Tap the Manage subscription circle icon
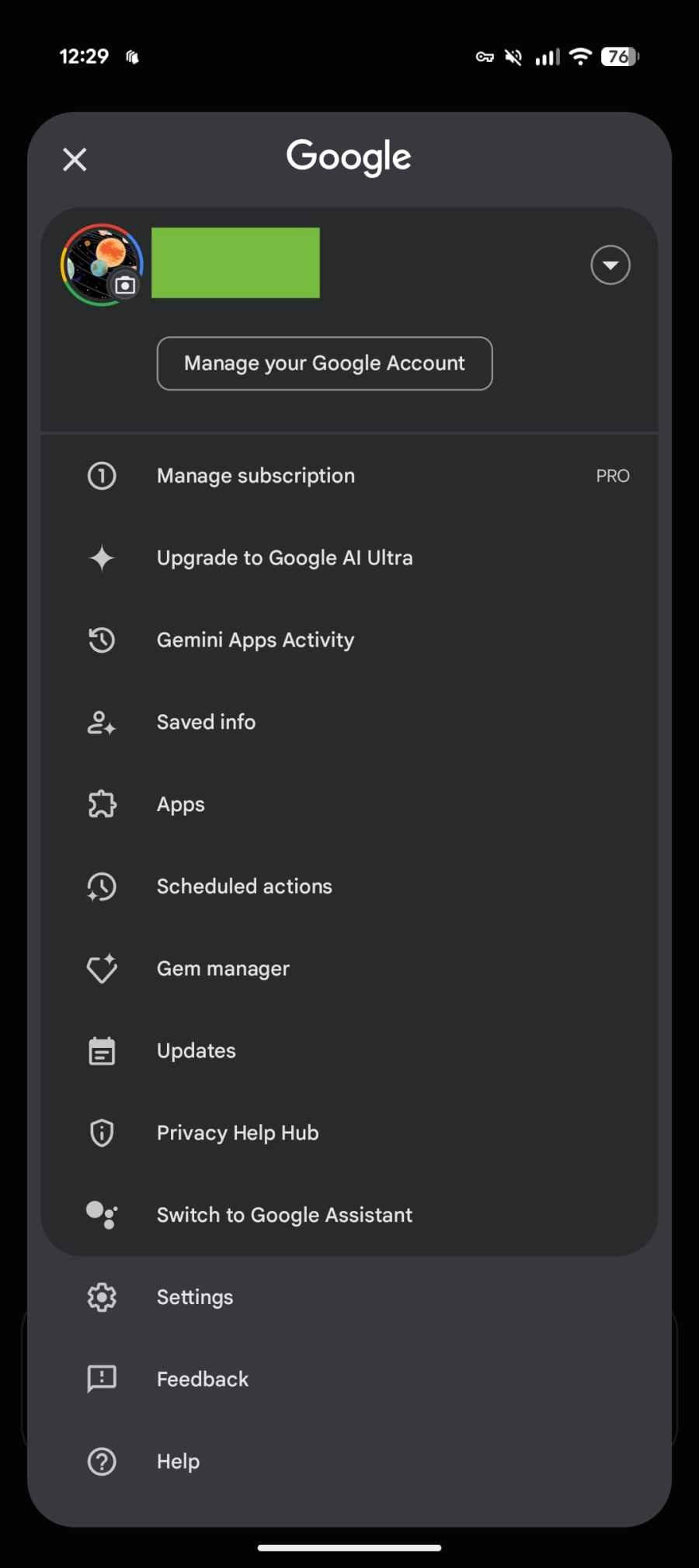Viewport: 699px width, 1568px height. pos(102,475)
